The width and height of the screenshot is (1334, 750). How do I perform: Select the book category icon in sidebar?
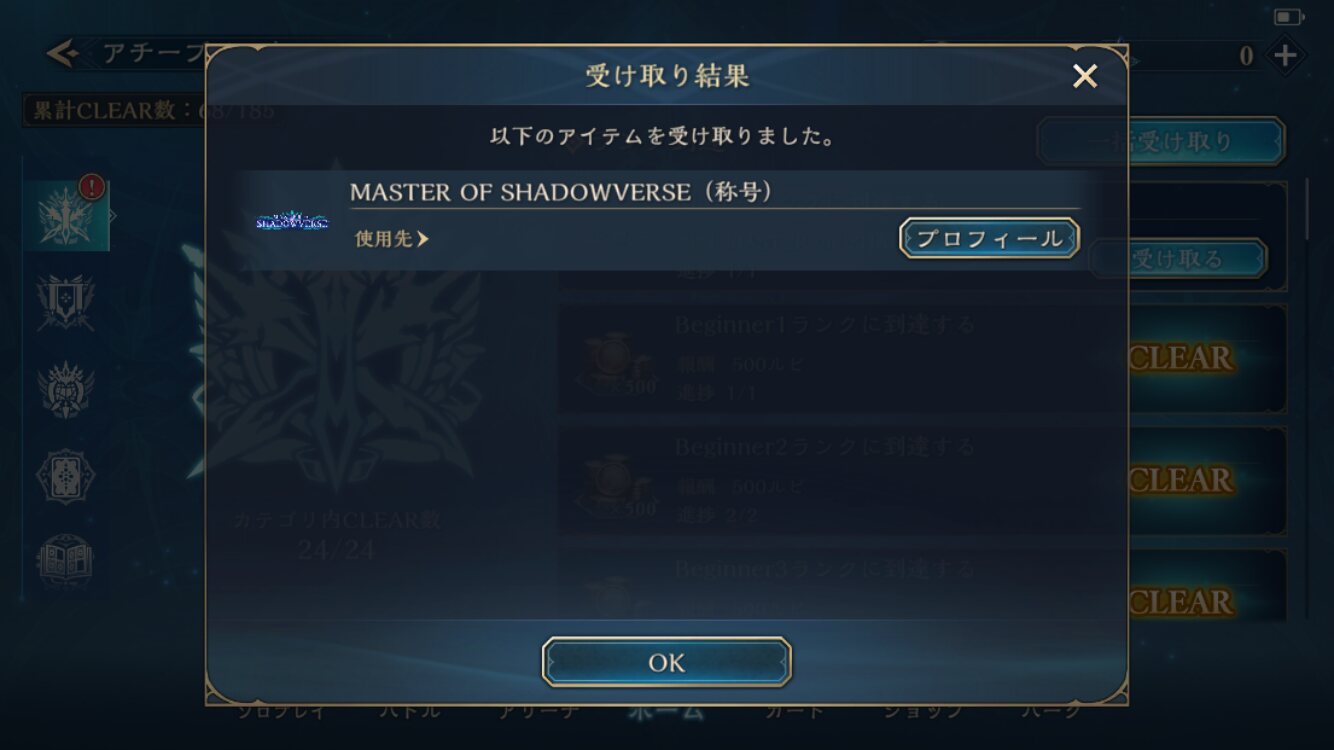pyautogui.click(x=66, y=563)
